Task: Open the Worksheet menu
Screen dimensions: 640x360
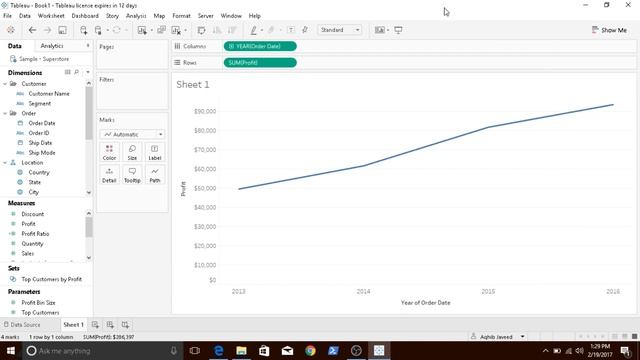Action: click(51, 16)
